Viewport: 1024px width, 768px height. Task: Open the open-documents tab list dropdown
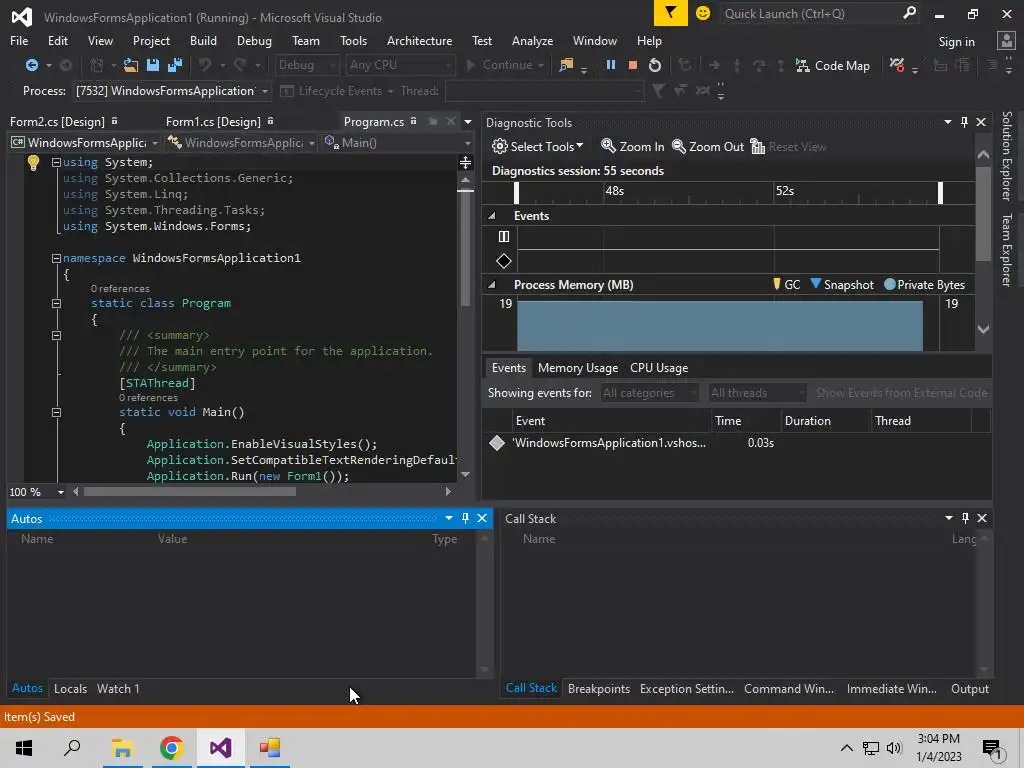point(468,122)
